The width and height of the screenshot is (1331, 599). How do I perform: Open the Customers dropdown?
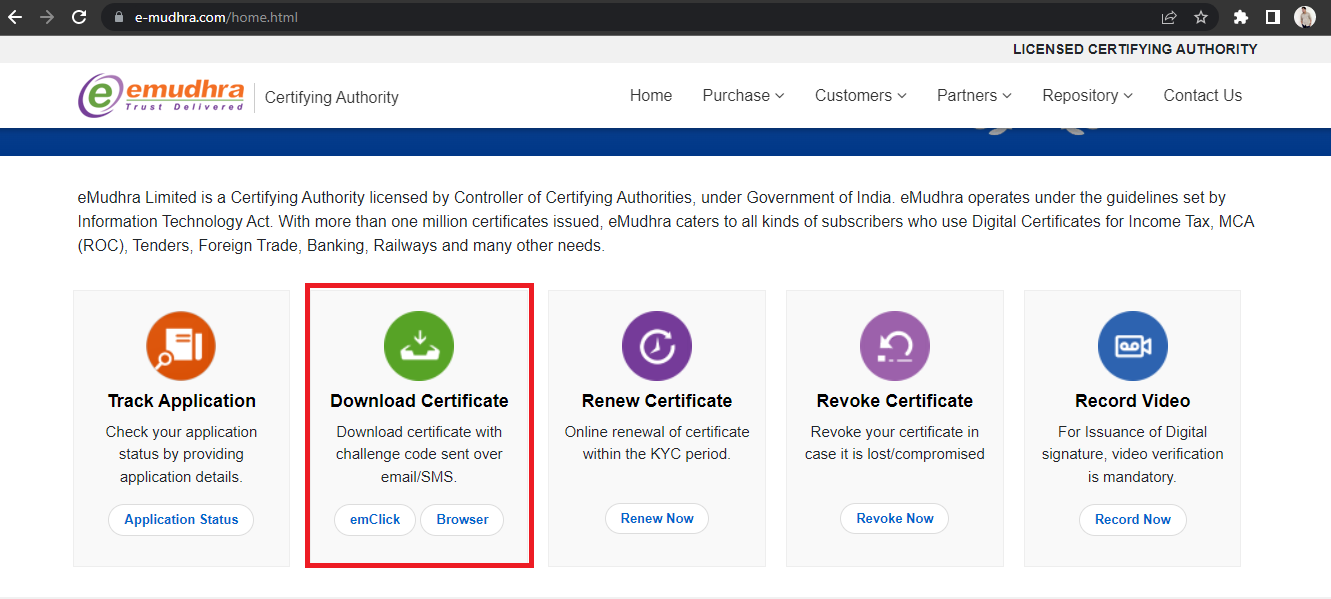(860, 95)
